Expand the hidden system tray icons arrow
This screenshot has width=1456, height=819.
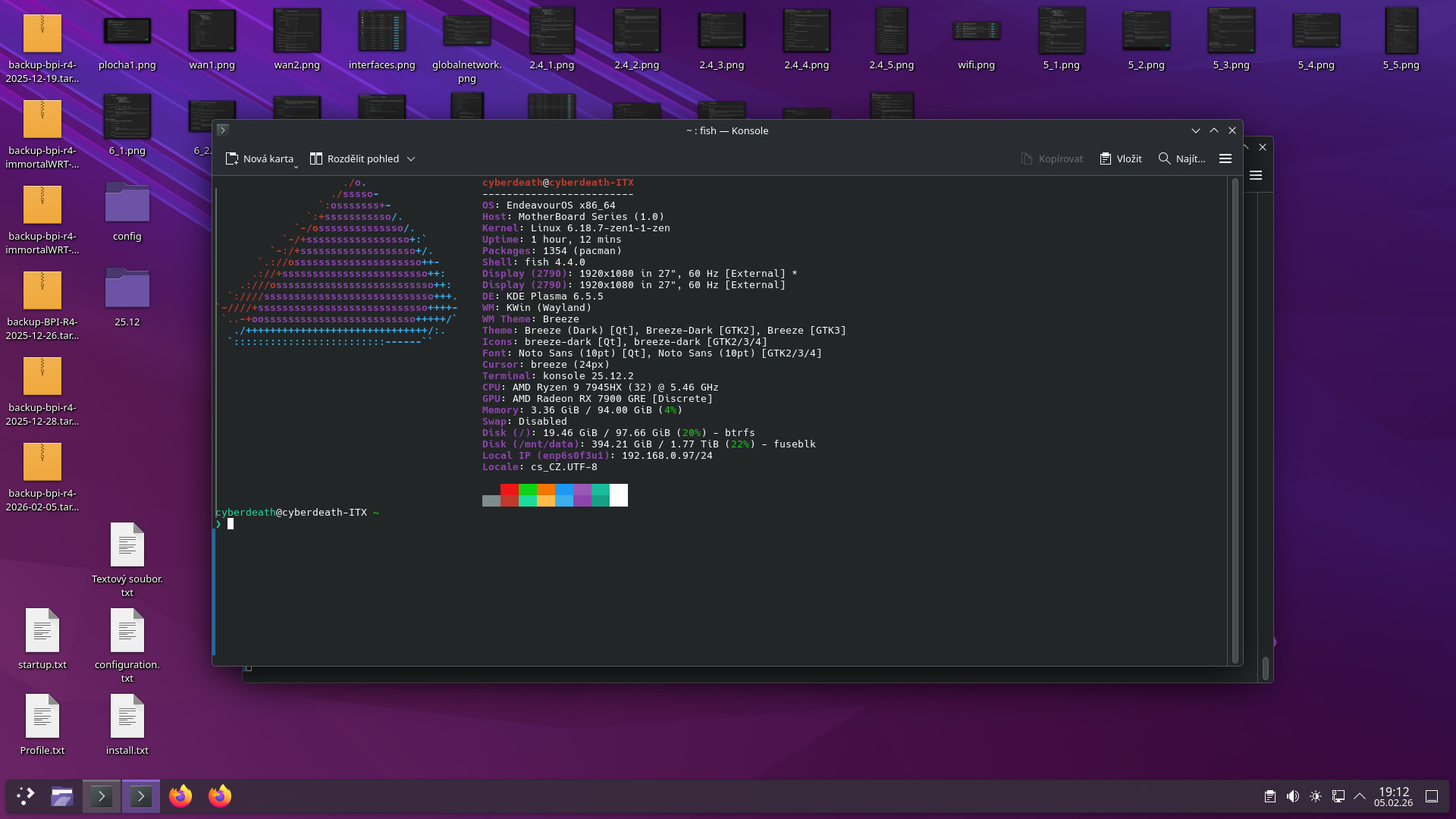coord(1360,796)
